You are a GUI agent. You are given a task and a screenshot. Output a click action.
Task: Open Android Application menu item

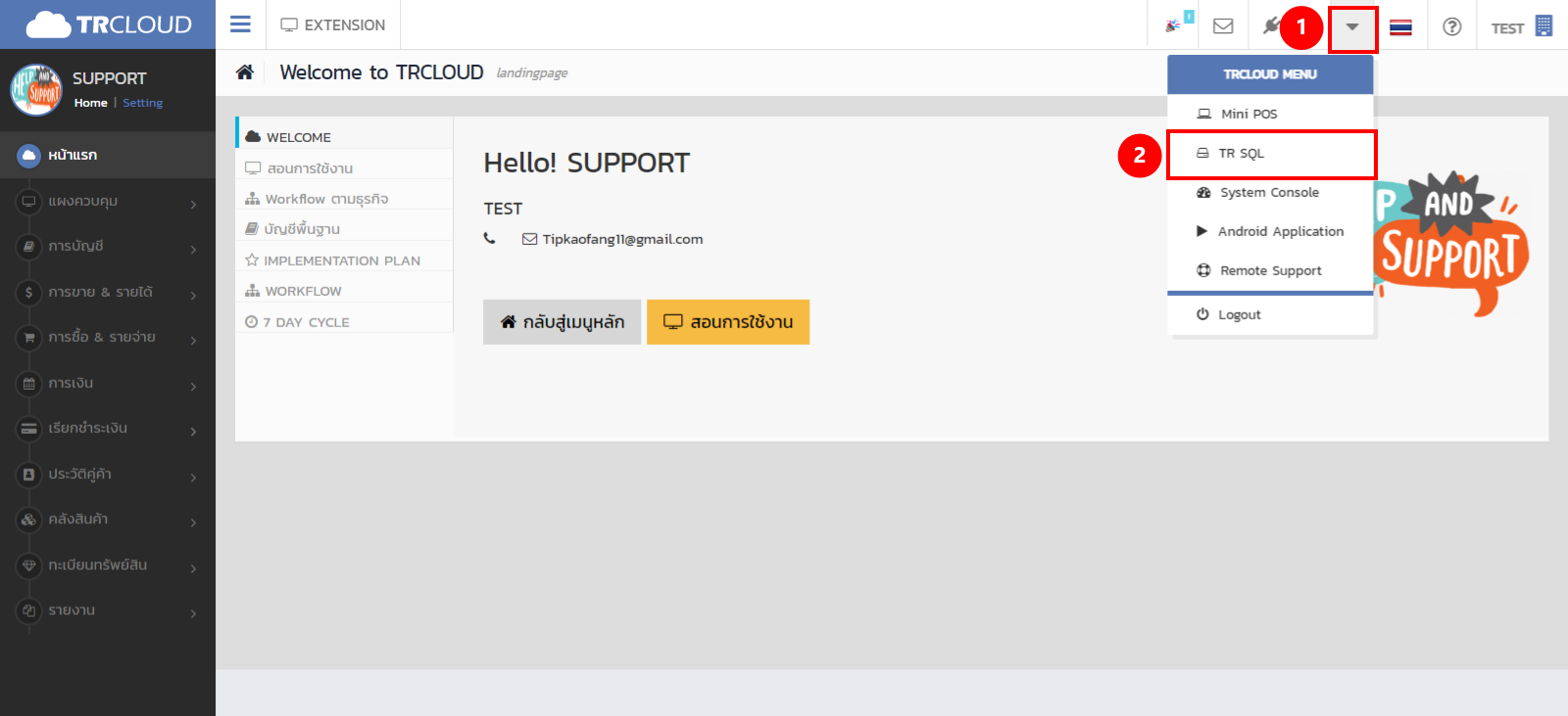pos(1270,232)
